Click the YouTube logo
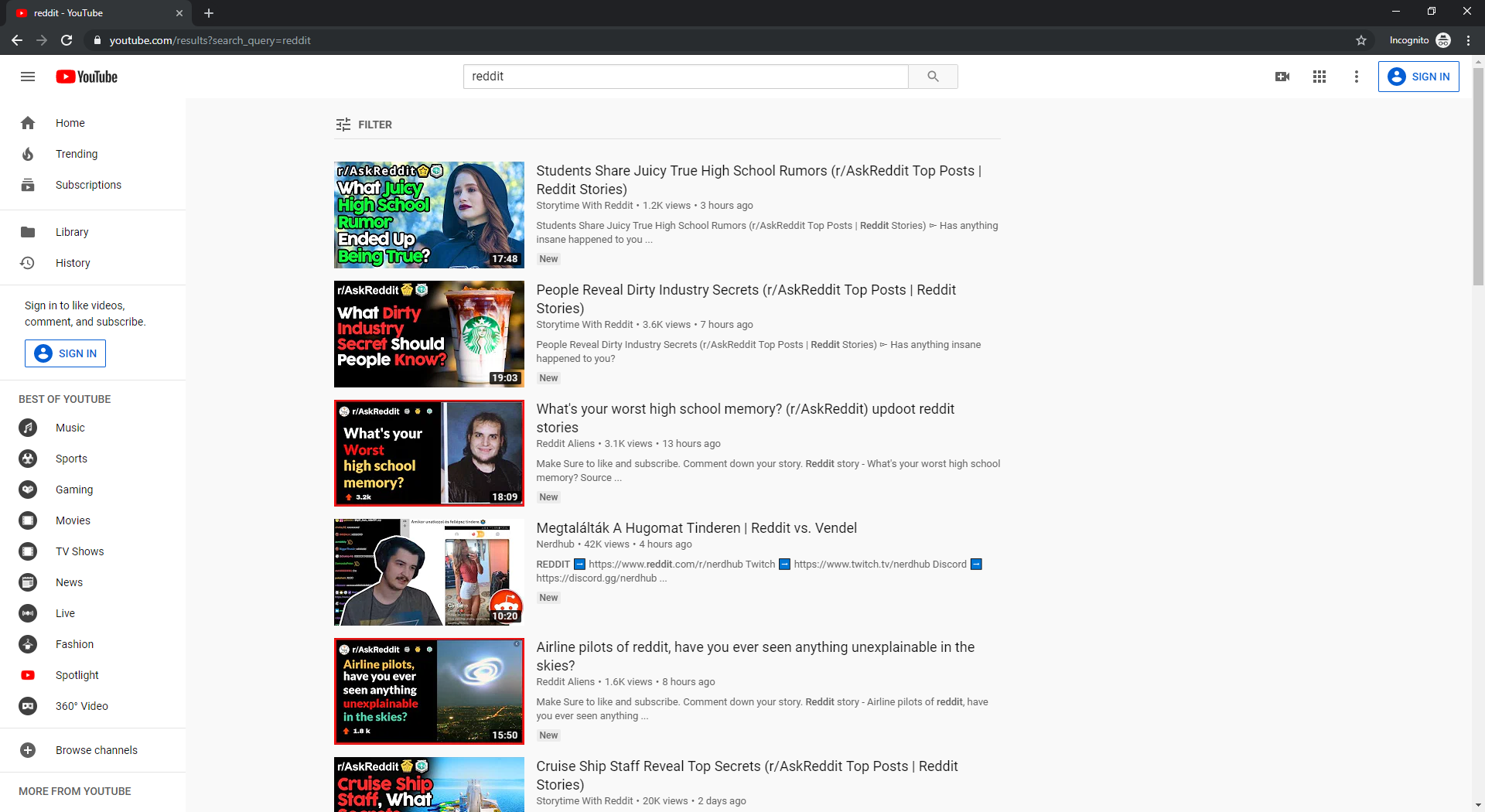 click(x=87, y=77)
